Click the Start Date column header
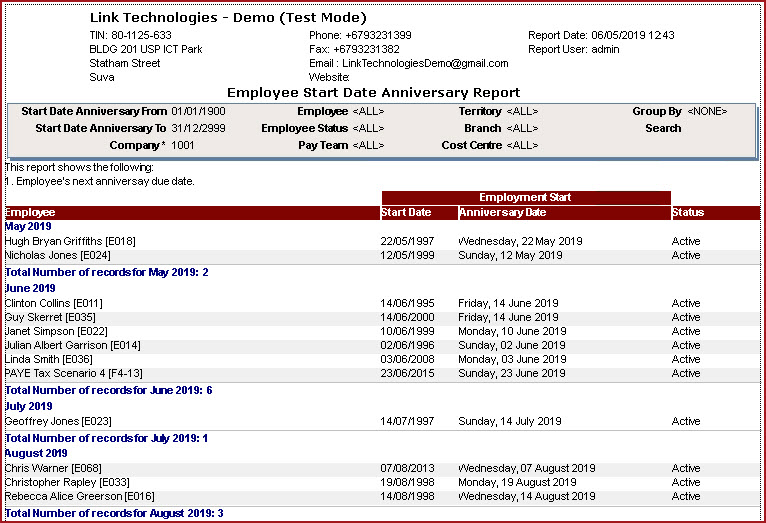Screen dimensions: 766x523 pyautogui.click(x=406, y=212)
